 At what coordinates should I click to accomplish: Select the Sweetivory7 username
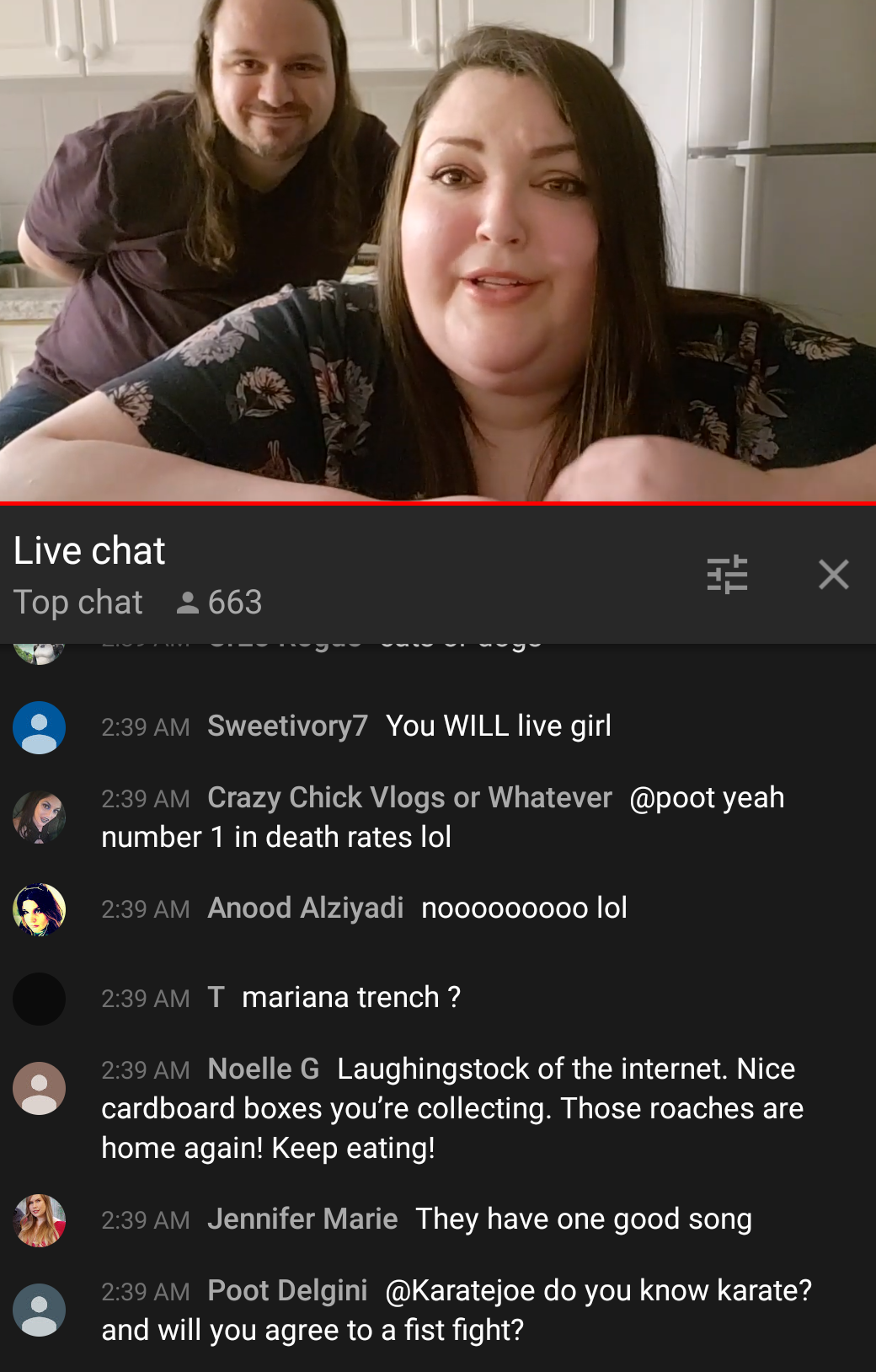(x=287, y=726)
